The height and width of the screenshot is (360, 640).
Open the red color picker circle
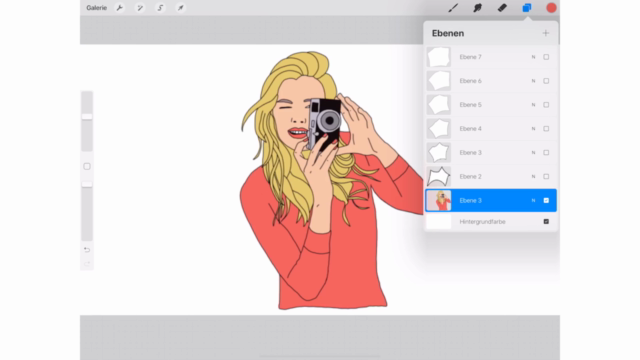click(551, 8)
